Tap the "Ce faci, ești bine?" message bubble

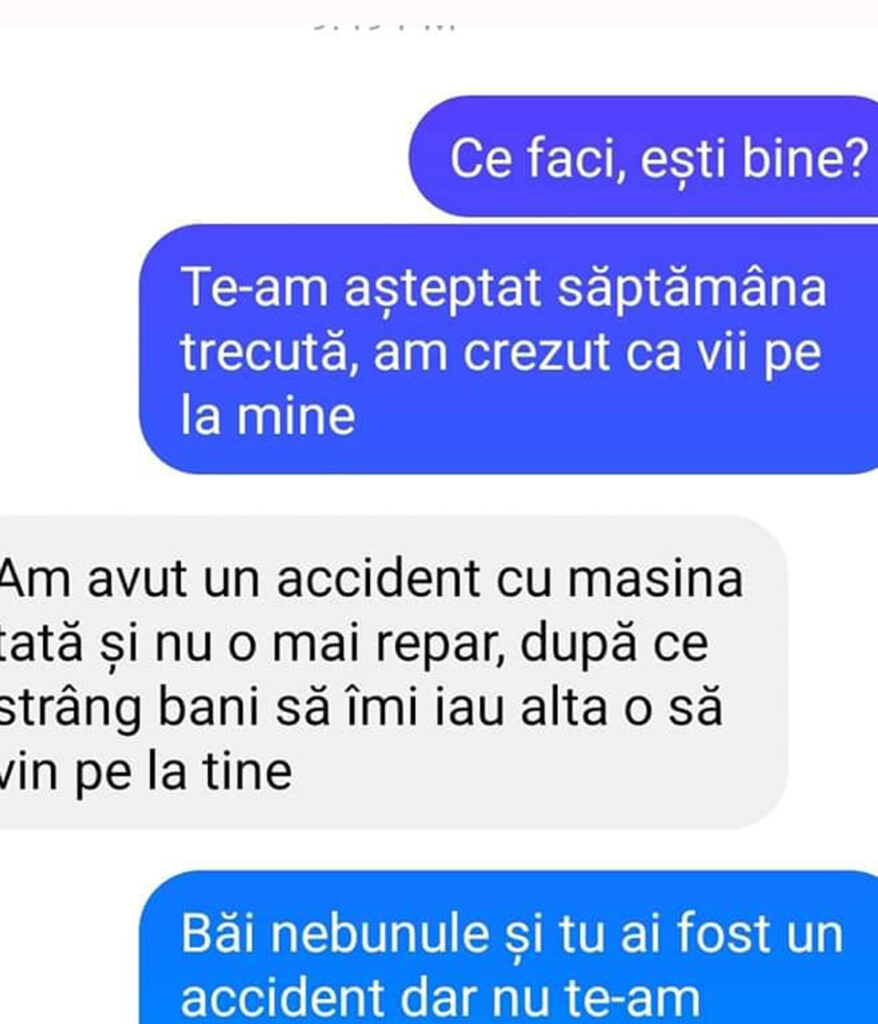point(643,157)
